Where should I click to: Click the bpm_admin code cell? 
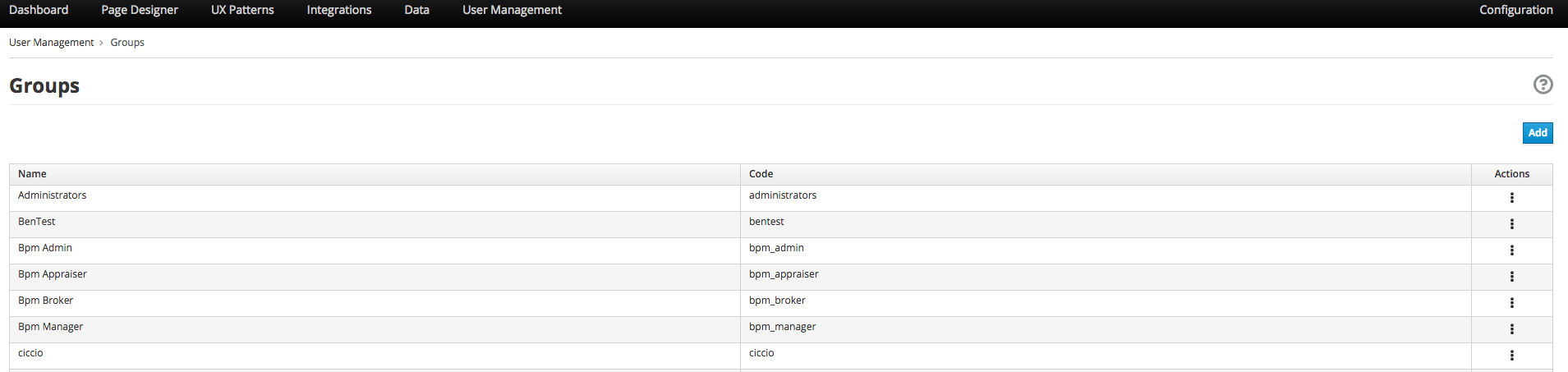point(1106,250)
